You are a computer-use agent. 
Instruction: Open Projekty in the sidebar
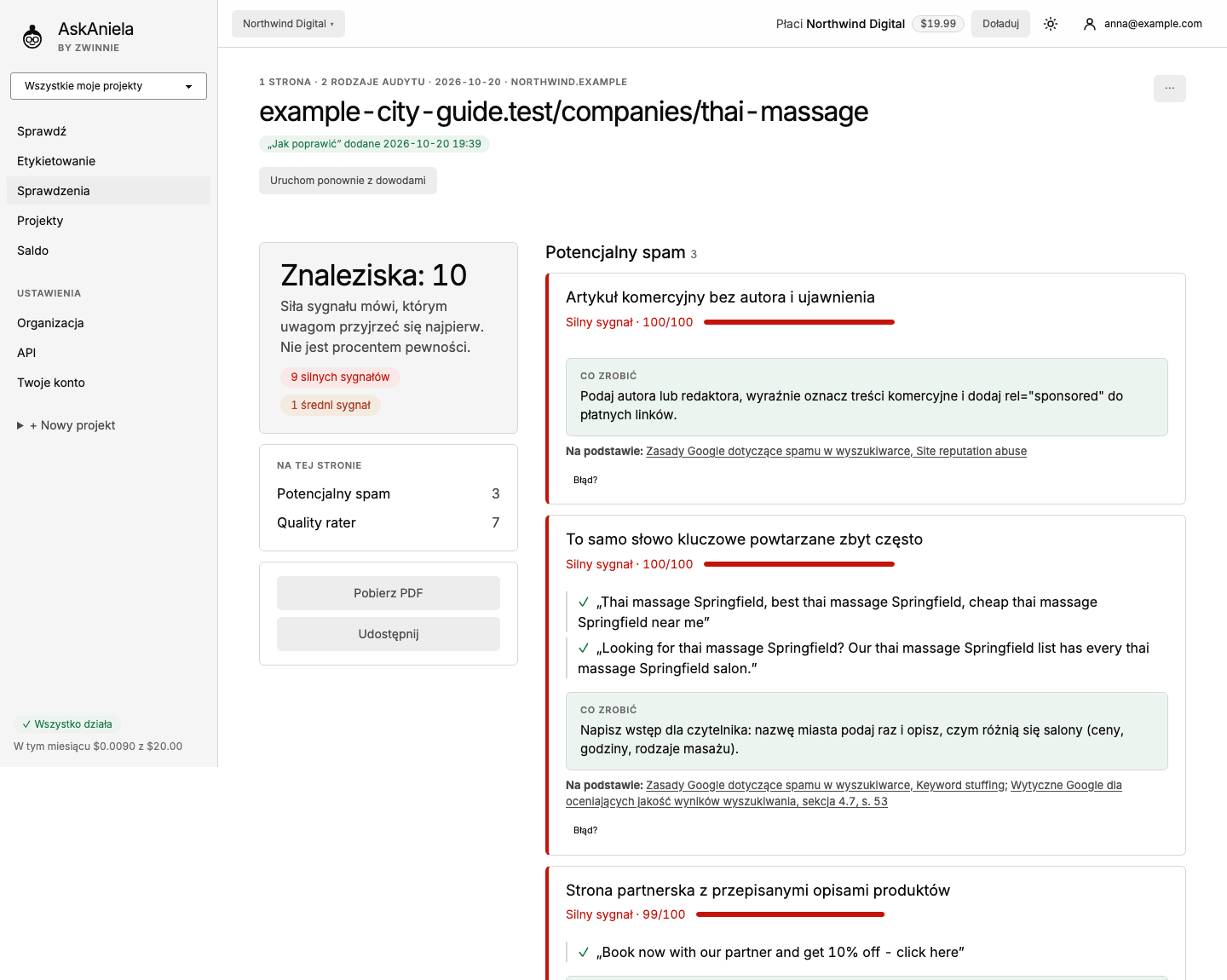[x=108, y=221]
